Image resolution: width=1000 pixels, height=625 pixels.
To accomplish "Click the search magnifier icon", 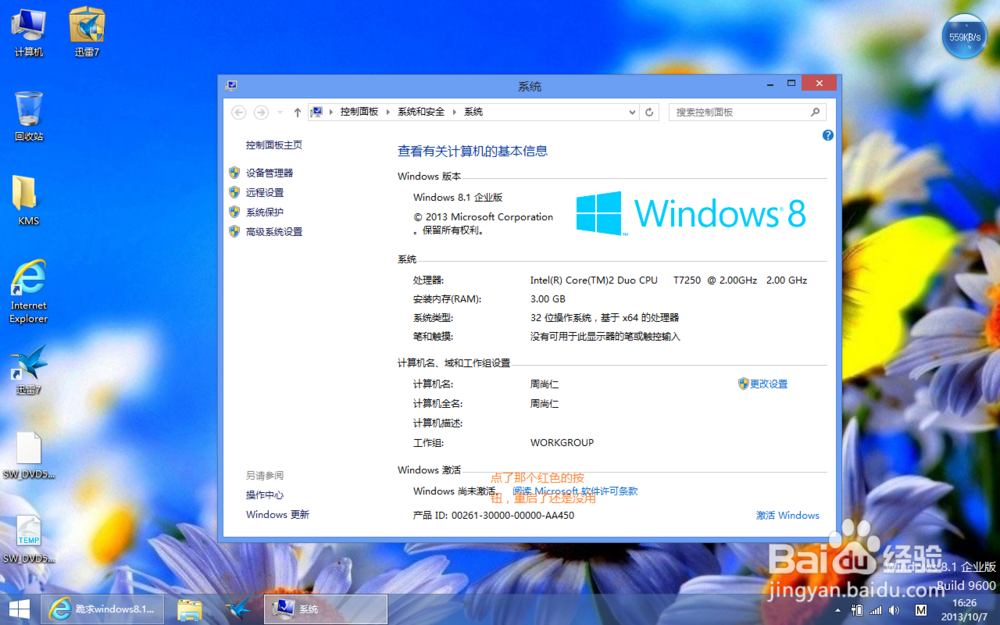I will pyautogui.click(x=815, y=112).
